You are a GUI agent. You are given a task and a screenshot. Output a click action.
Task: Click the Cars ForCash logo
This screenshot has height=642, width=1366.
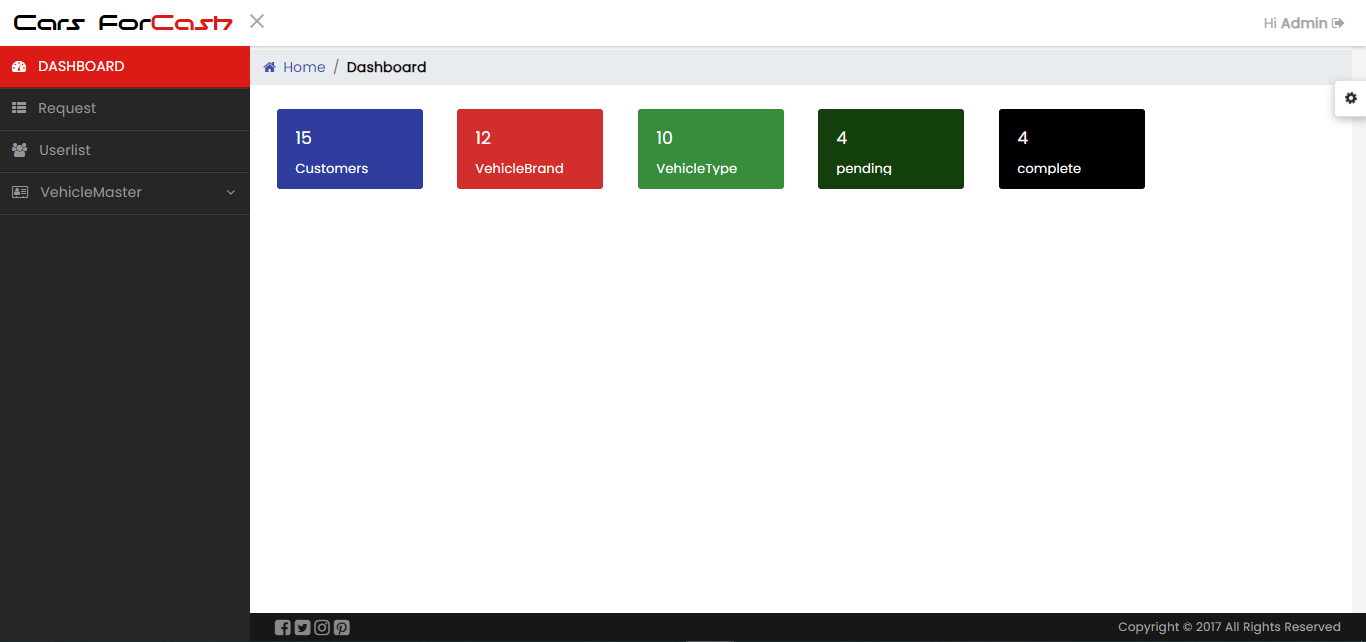pyautogui.click(x=123, y=23)
